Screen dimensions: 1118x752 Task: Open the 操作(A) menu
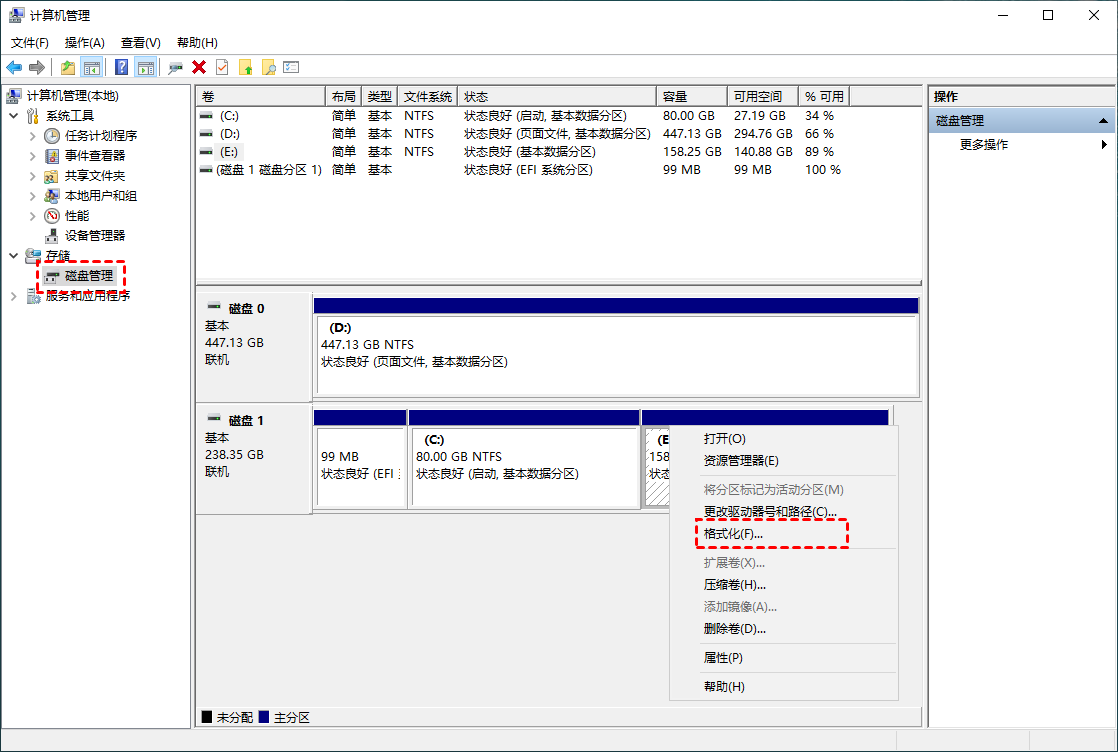(x=84, y=43)
